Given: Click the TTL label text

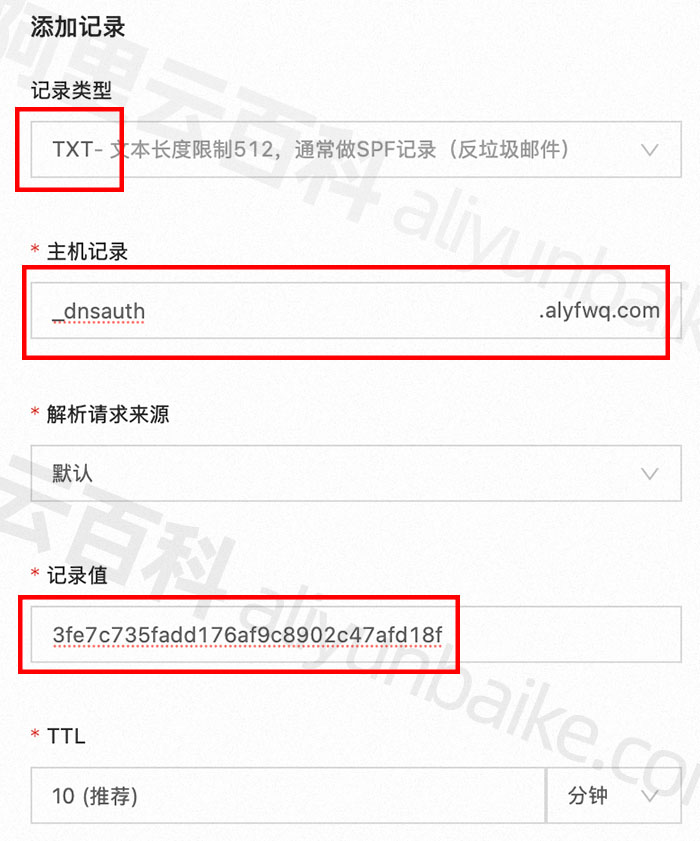Looking at the screenshot, I should coord(66,736).
